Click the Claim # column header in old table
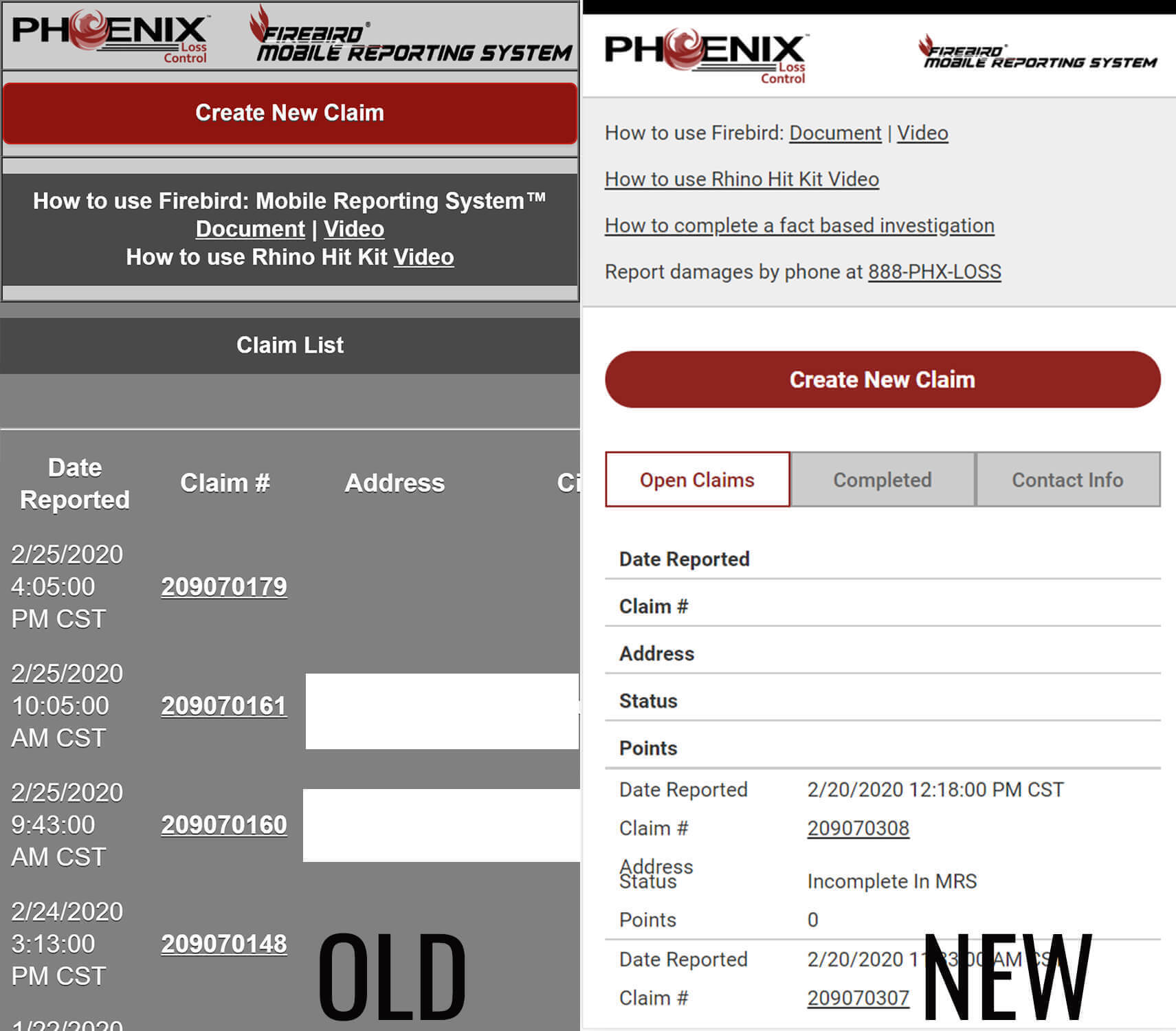The height and width of the screenshot is (1031, 1176). pos(225,483)
